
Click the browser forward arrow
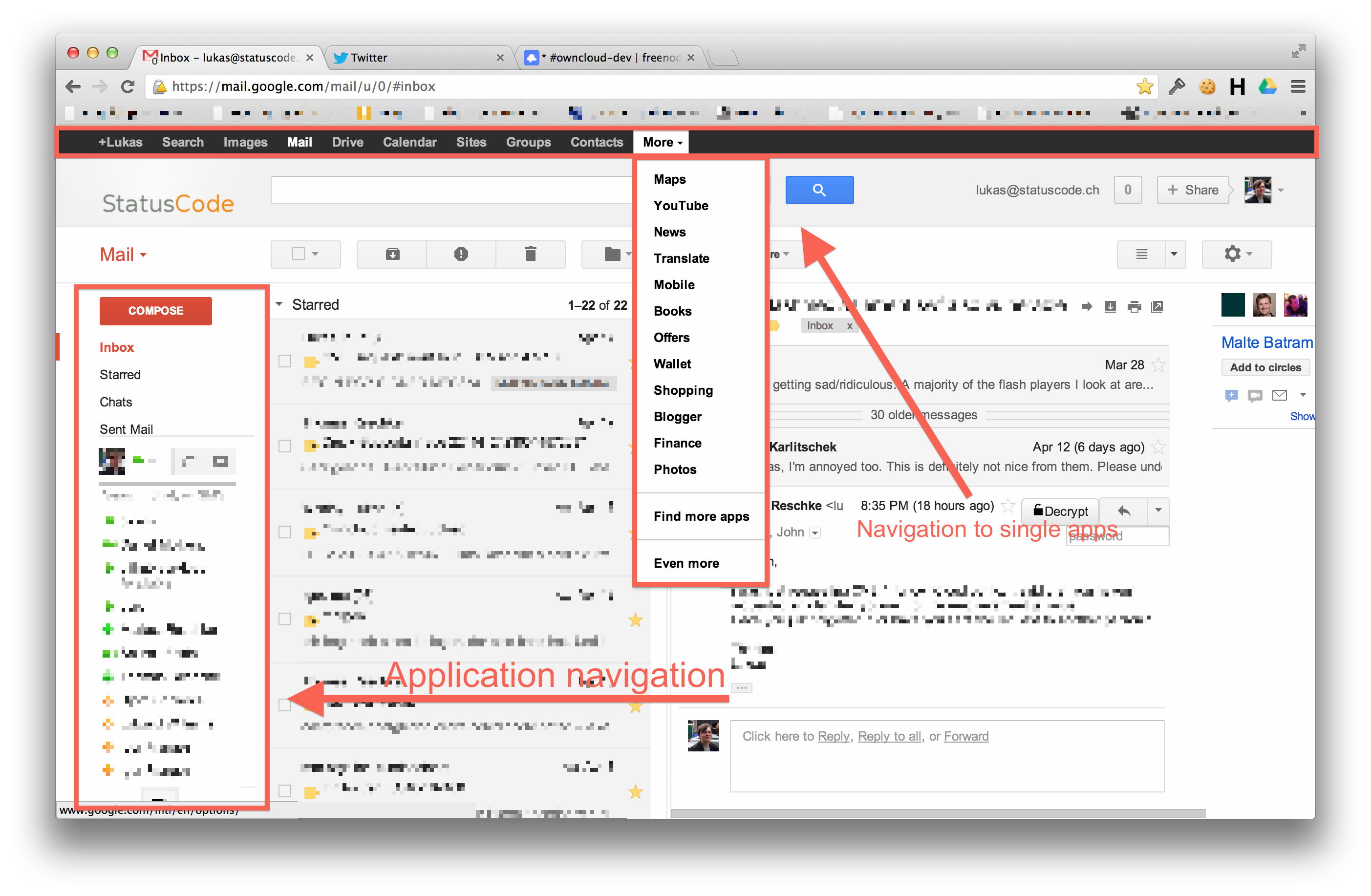(x=100, y=87)
